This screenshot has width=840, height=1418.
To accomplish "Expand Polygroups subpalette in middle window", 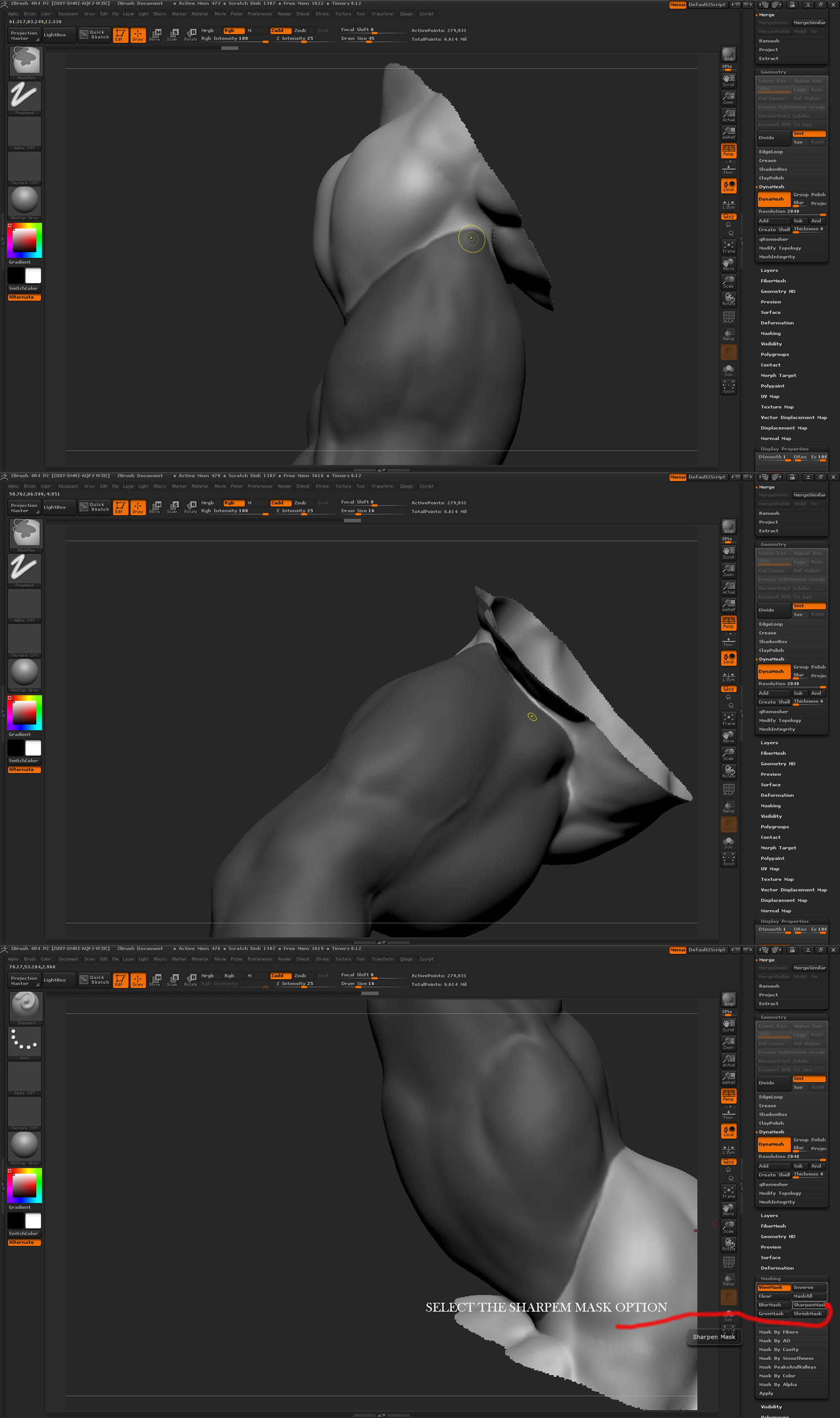I will point(774,827).
